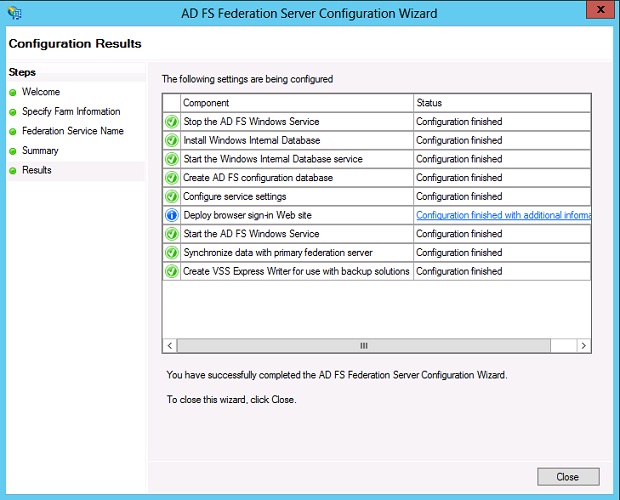This screenshot has height=500, width=620.
Task: Click green bullet beside Results step
Action: point(13,171)
